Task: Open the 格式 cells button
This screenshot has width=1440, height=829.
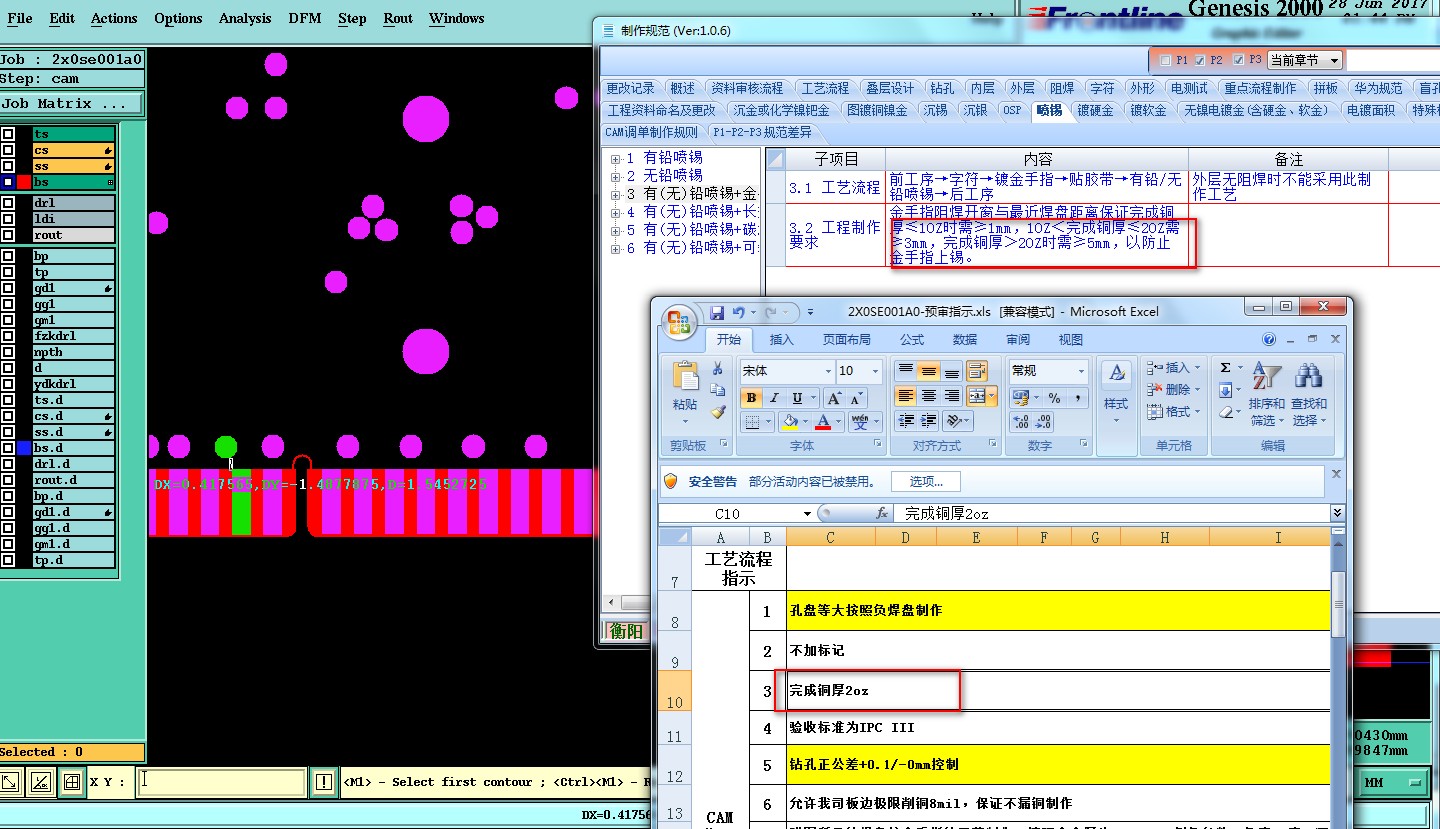Action: click(1174, 411)
